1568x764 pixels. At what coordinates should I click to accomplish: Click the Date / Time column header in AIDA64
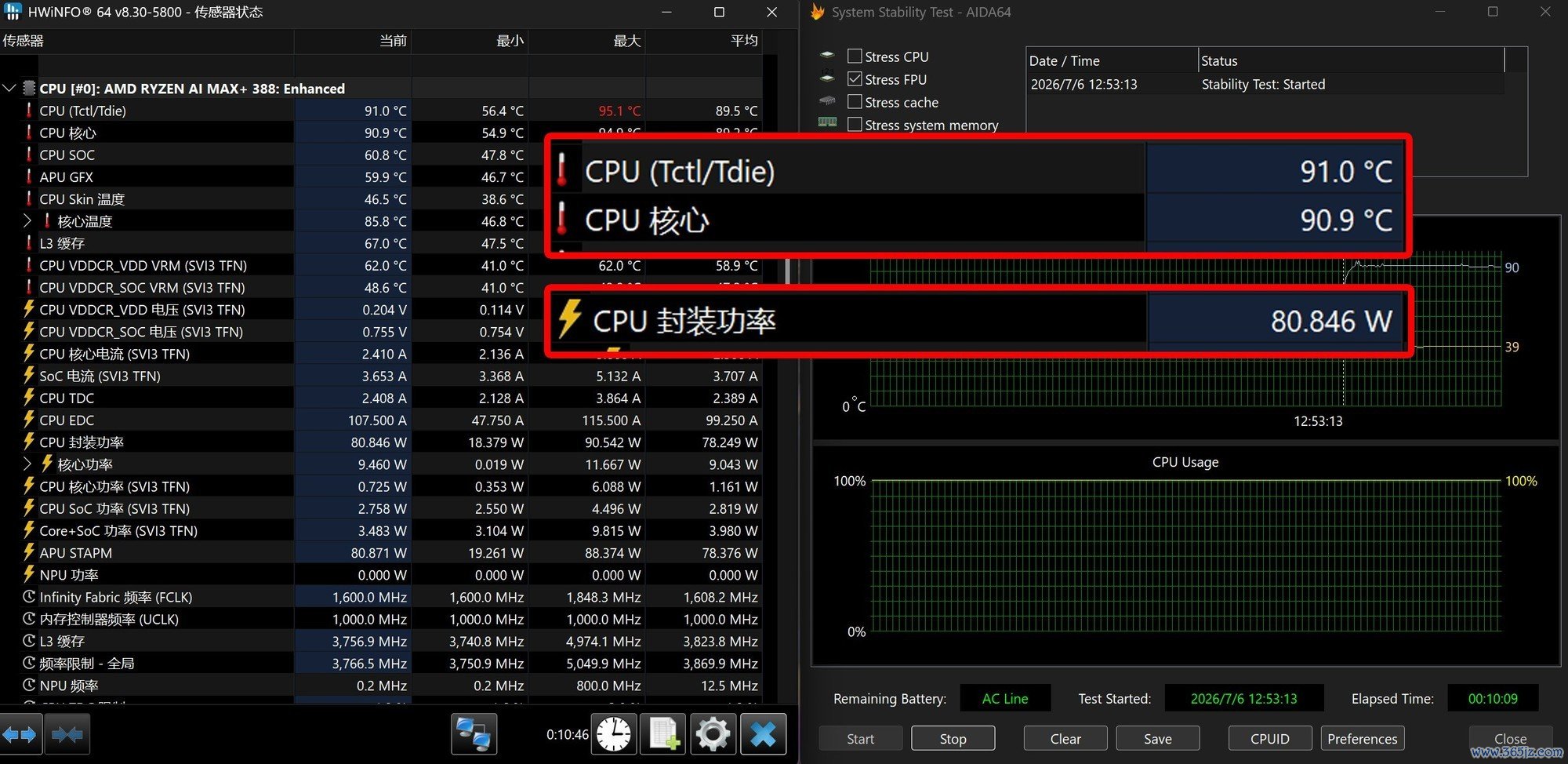click(x=1112, y=60)
